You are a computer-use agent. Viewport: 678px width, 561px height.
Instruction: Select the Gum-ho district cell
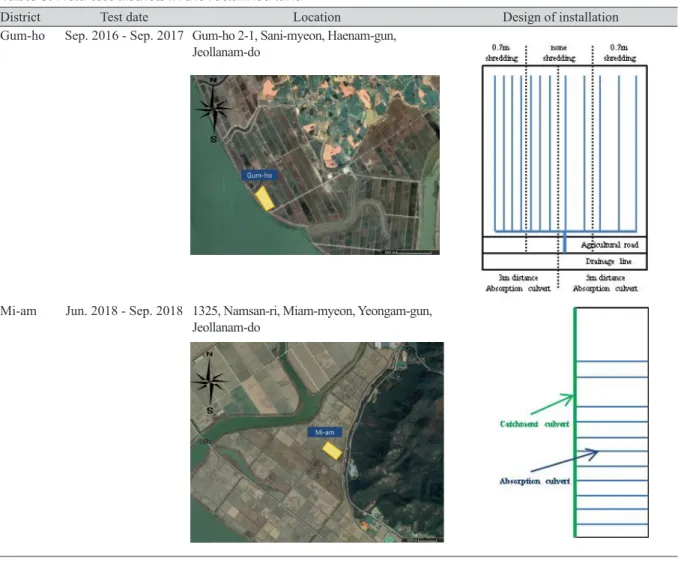[22, 35]
